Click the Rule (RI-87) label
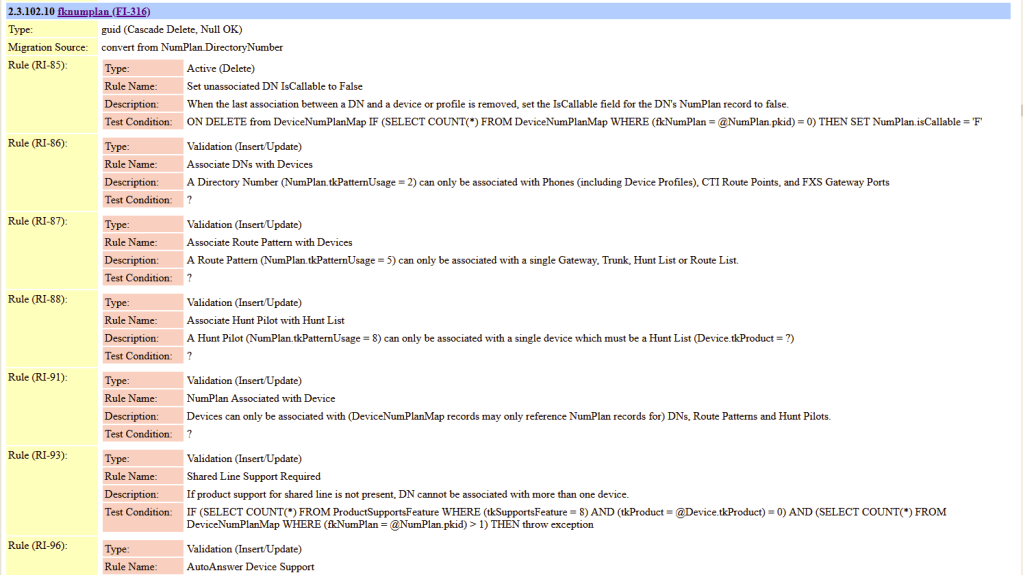 38,222
